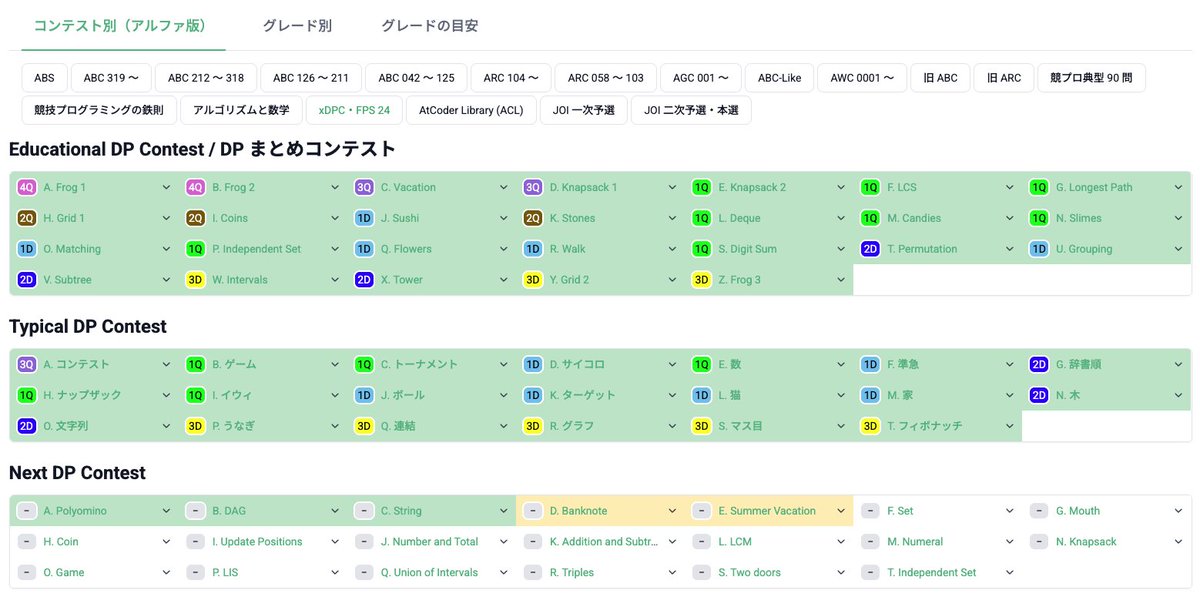Select the 競技プログラミングの鉄則 filter

(x=99, y=110)
